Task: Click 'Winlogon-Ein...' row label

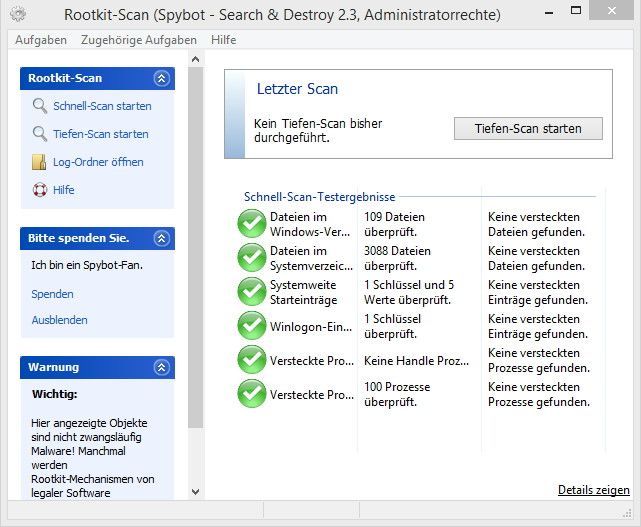Action: pyautogui.click(x=311, y=327)
